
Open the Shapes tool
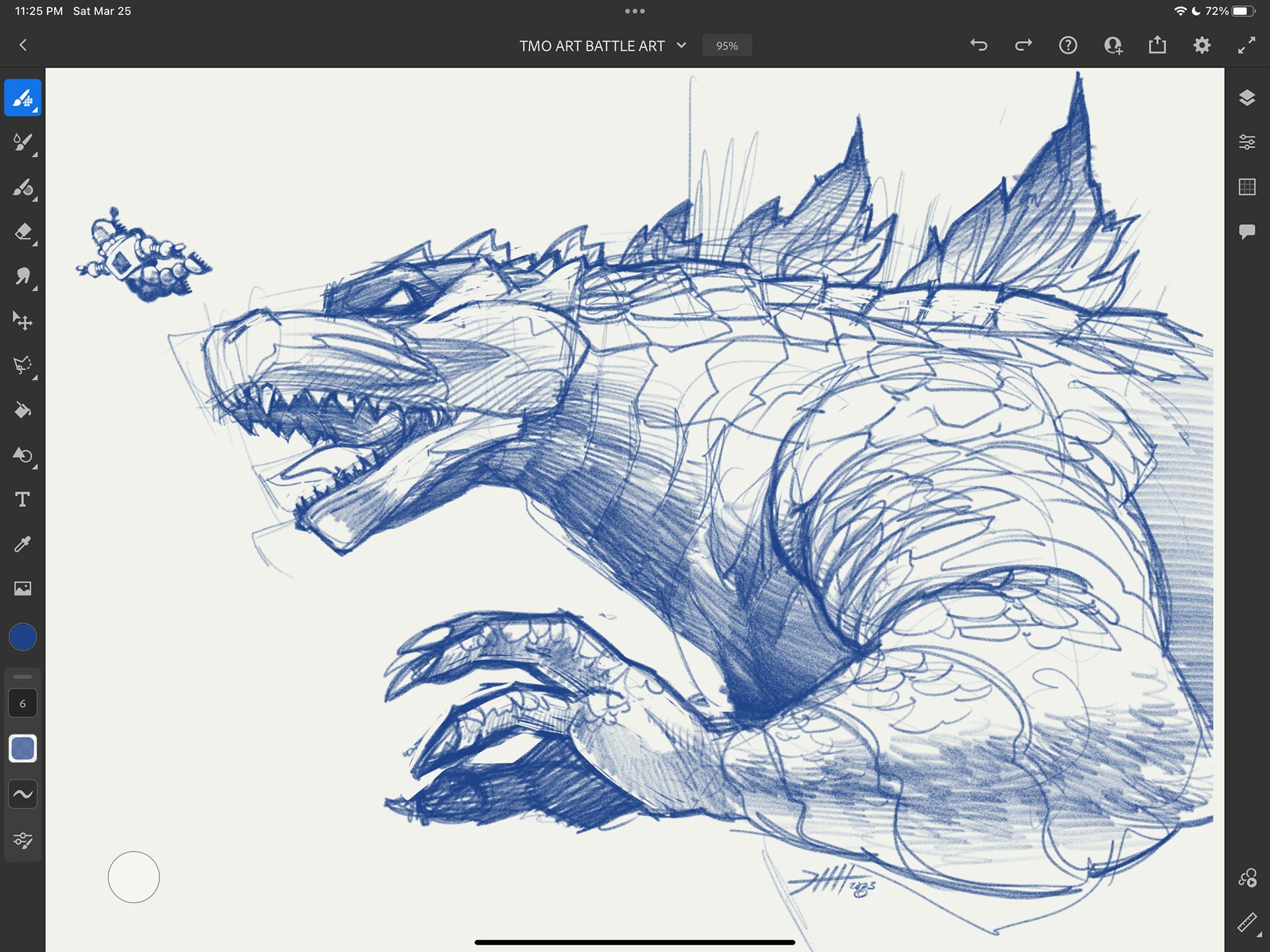(x=22, y=455)
